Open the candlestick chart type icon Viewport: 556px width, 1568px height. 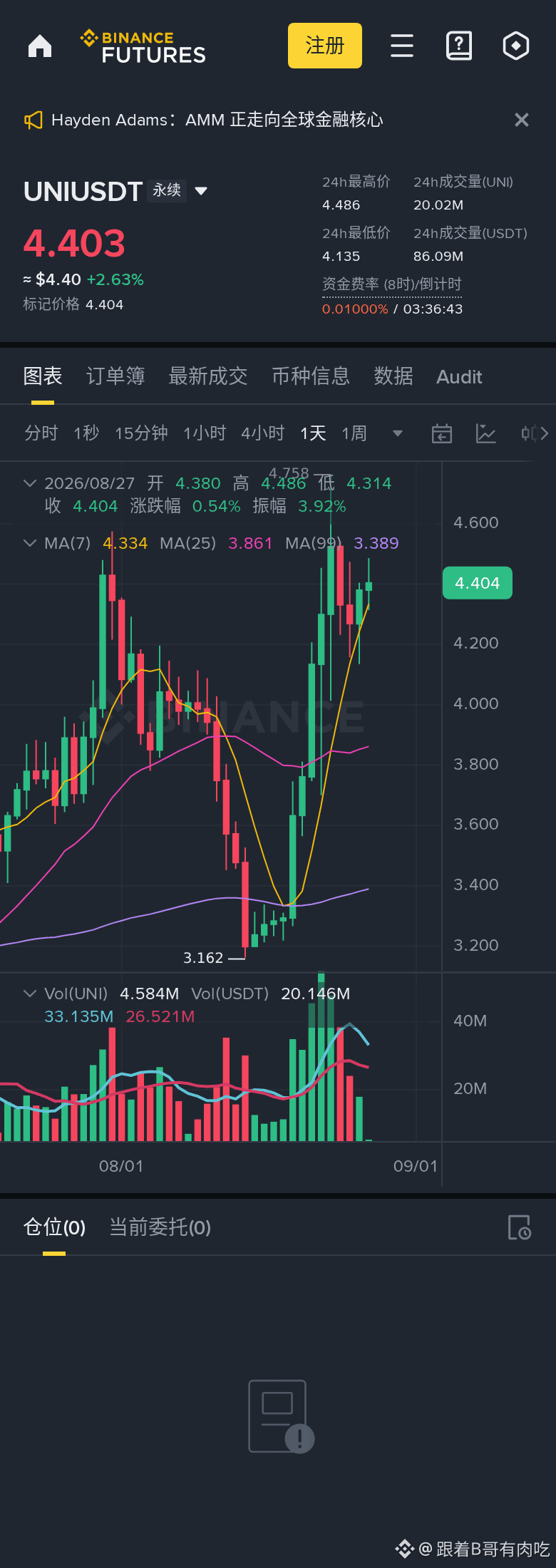pyautogui.click(x=529, y=433)
